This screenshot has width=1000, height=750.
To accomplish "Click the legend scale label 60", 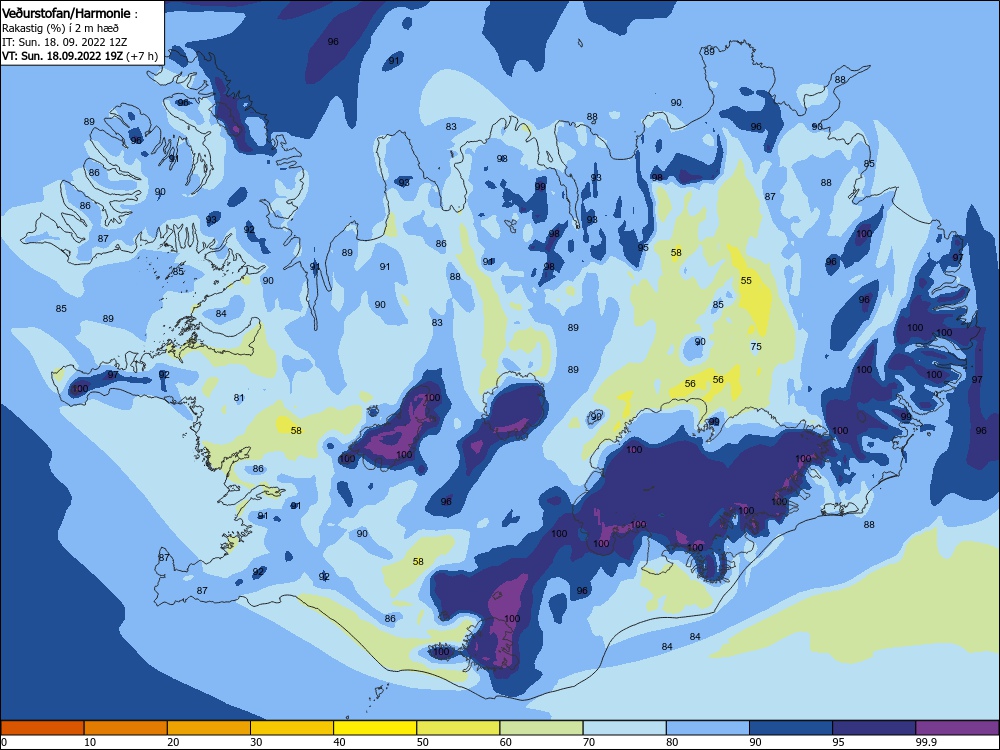I will pyautogui.click(x=506, y=742).
